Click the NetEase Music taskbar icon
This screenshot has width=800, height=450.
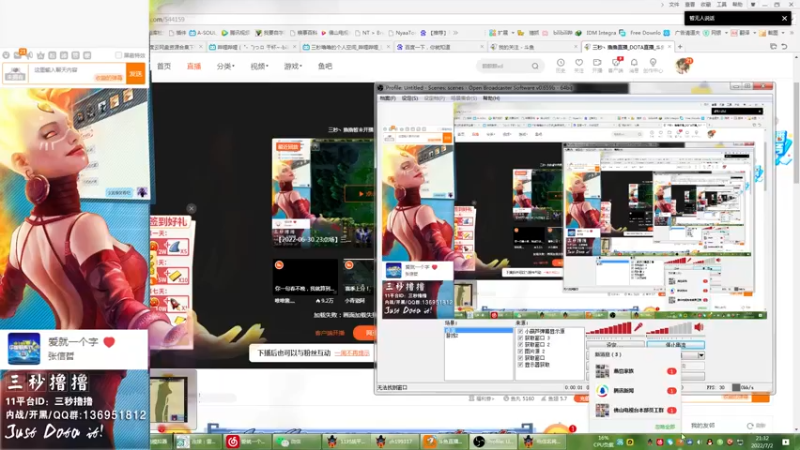tap(233, 441)
